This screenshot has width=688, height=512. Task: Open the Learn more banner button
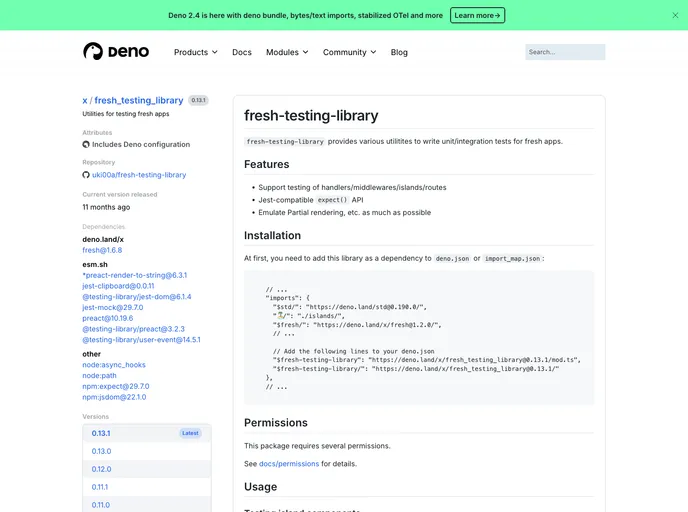pos(477,15)
